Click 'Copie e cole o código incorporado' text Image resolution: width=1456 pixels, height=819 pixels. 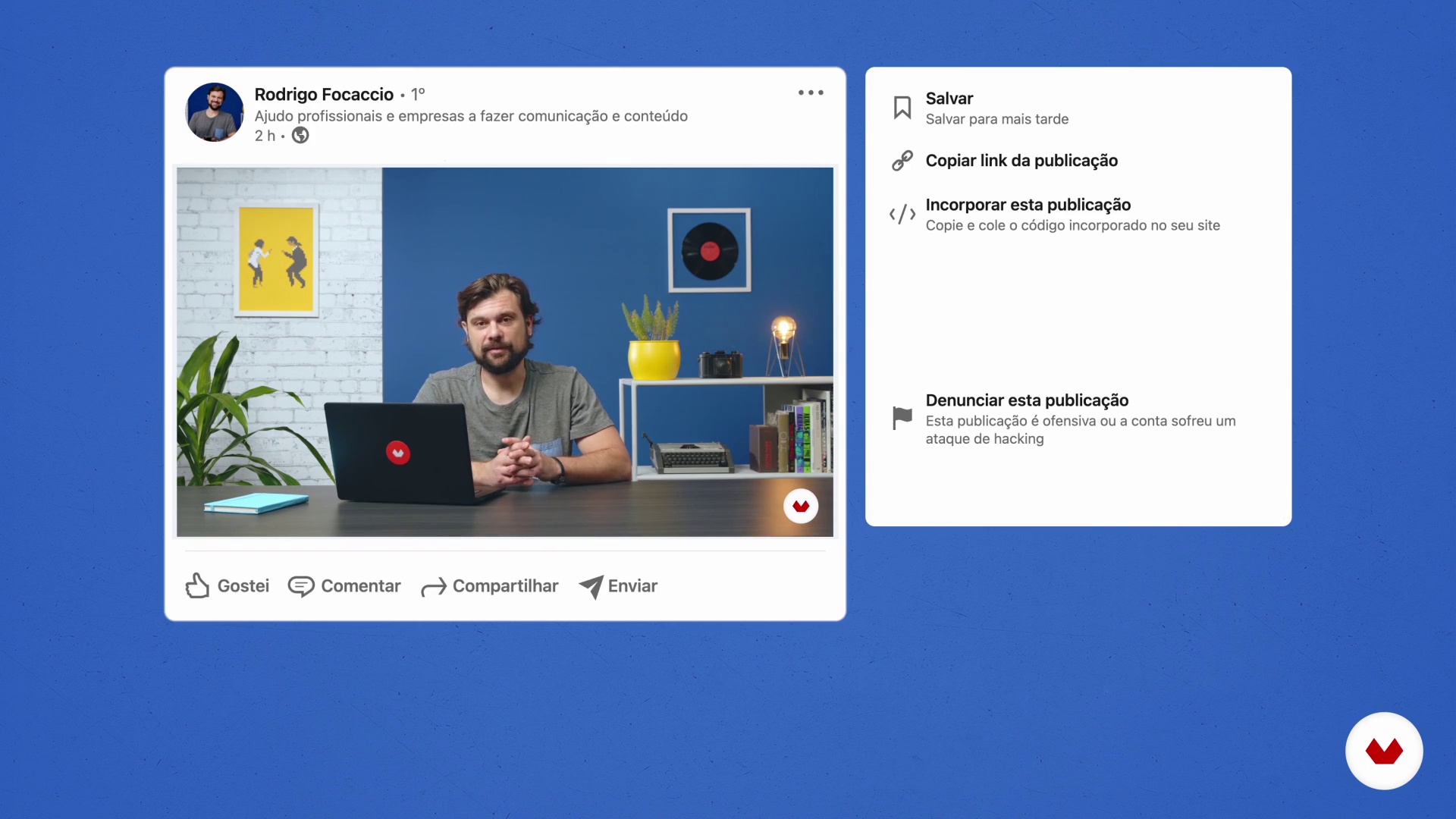(1073, 225)
